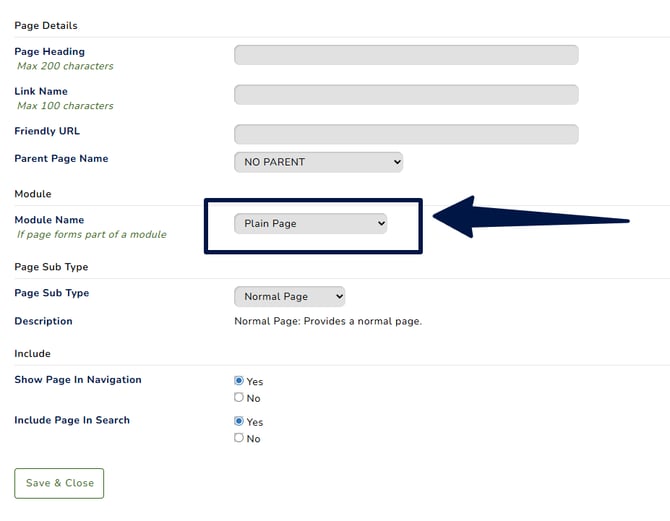This screenshot has height=521, width=670.
Task: Click the Include Page In Search label
Action: point(72,420)
